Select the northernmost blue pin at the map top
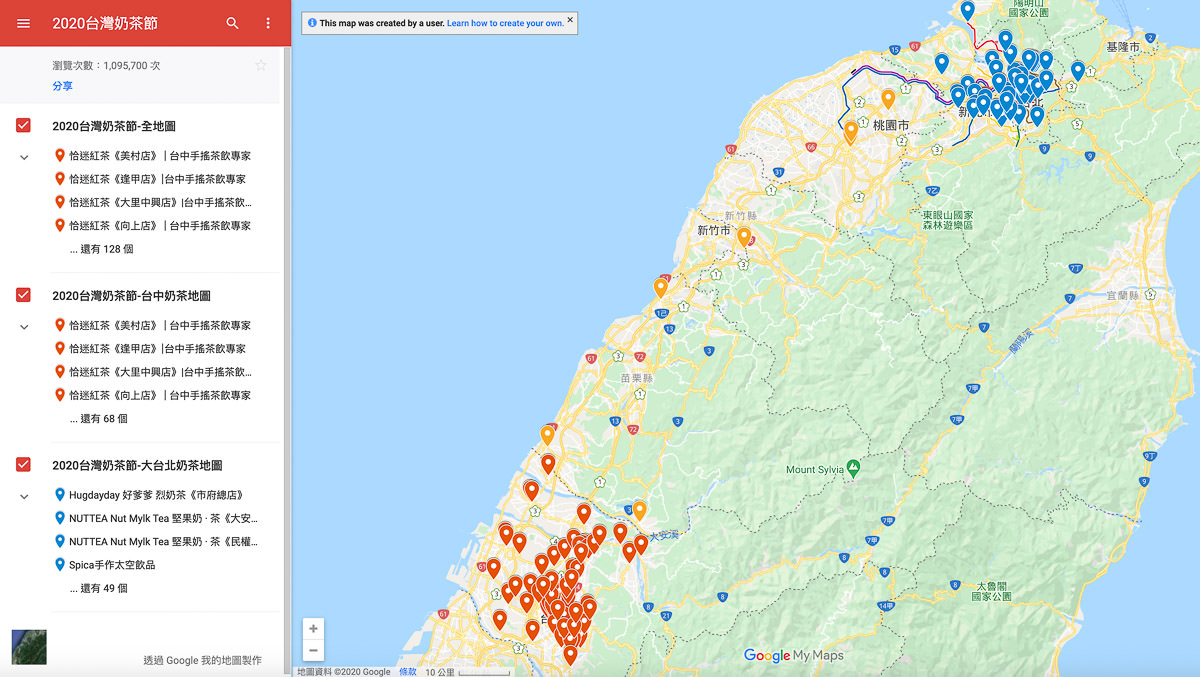The image size is (1200, 677). [x=967, y=11]
